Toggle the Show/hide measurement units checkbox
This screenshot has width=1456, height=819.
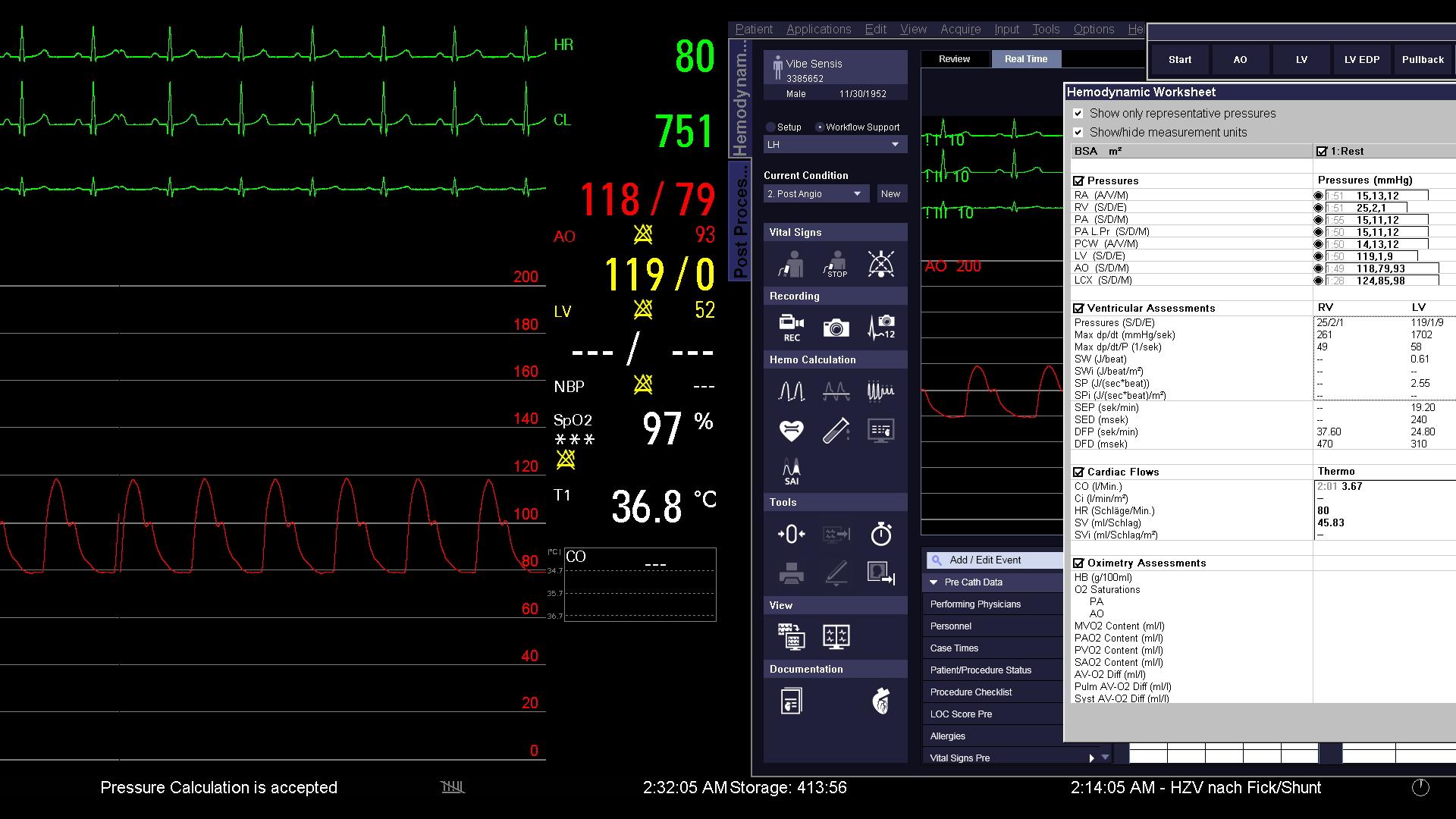[1079, 132]
